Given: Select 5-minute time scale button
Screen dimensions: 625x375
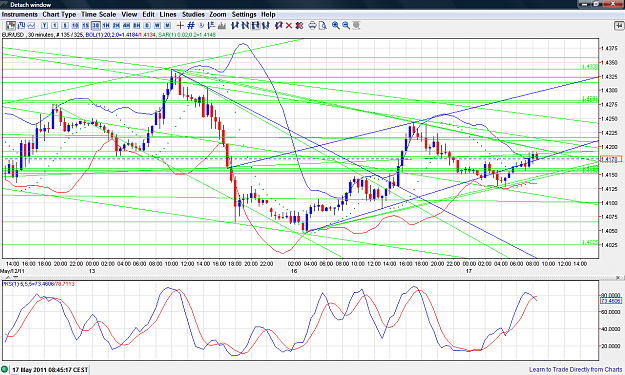Looking at the screenshot, I should pyautogui.click(x=65, y=26).
